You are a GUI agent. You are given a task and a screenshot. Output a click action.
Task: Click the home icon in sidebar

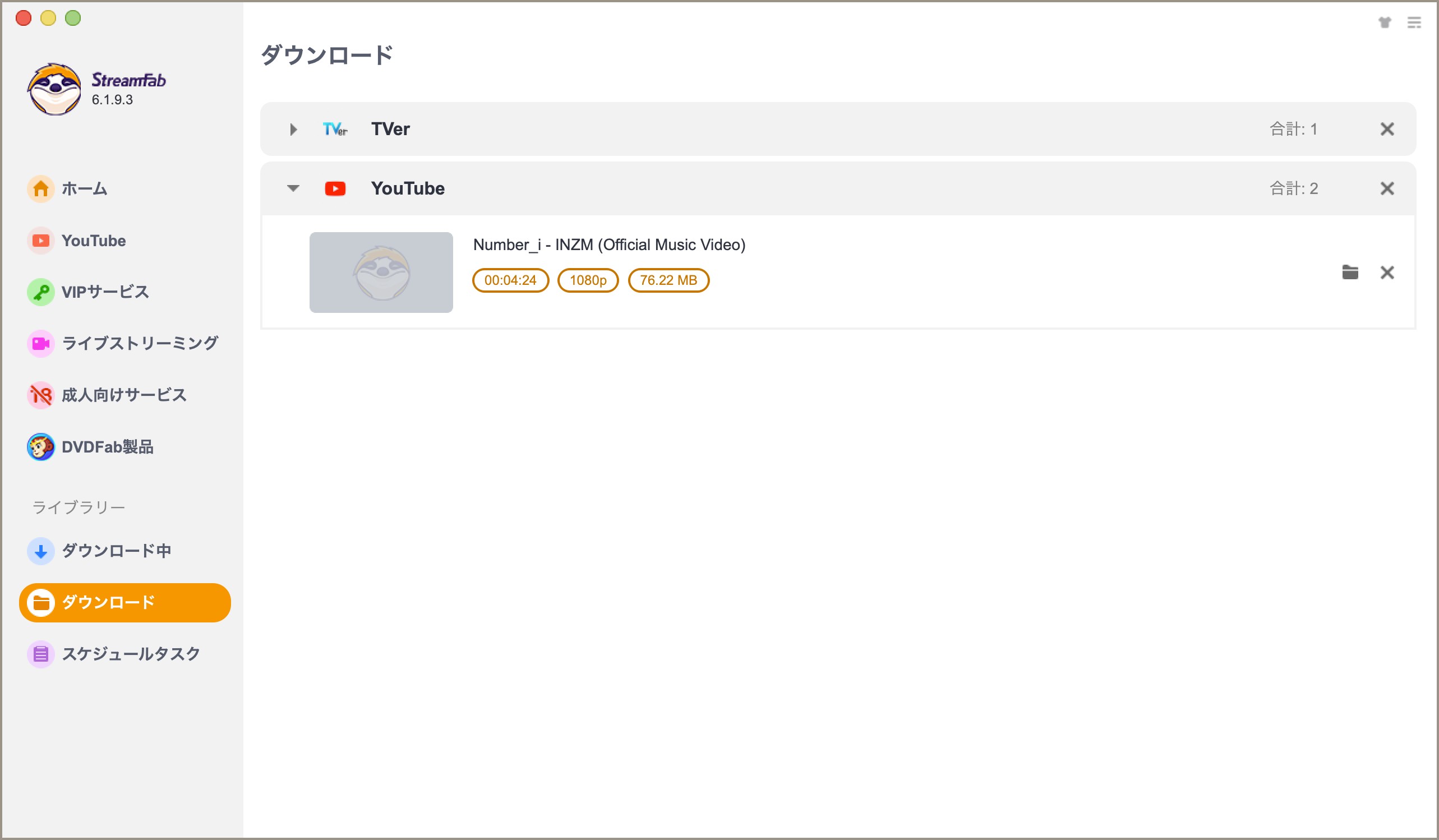40,188
